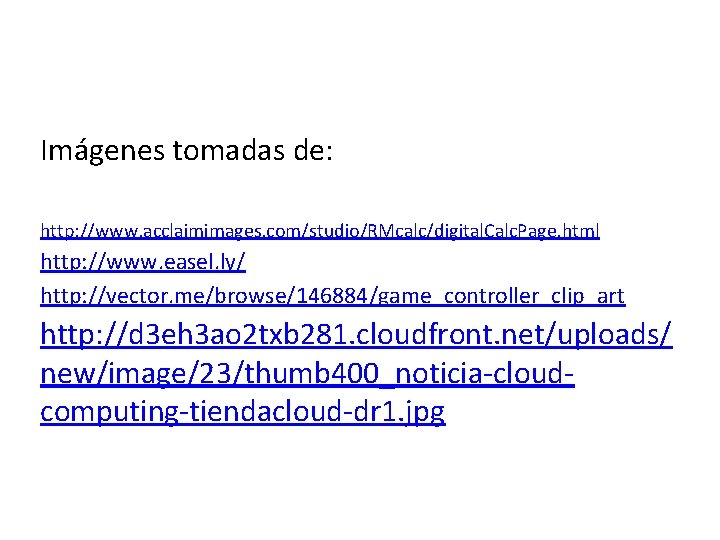Click the word 'Imágenes' in the heading
Viewport: 720px width, 540px height.
tap(102, 152)
